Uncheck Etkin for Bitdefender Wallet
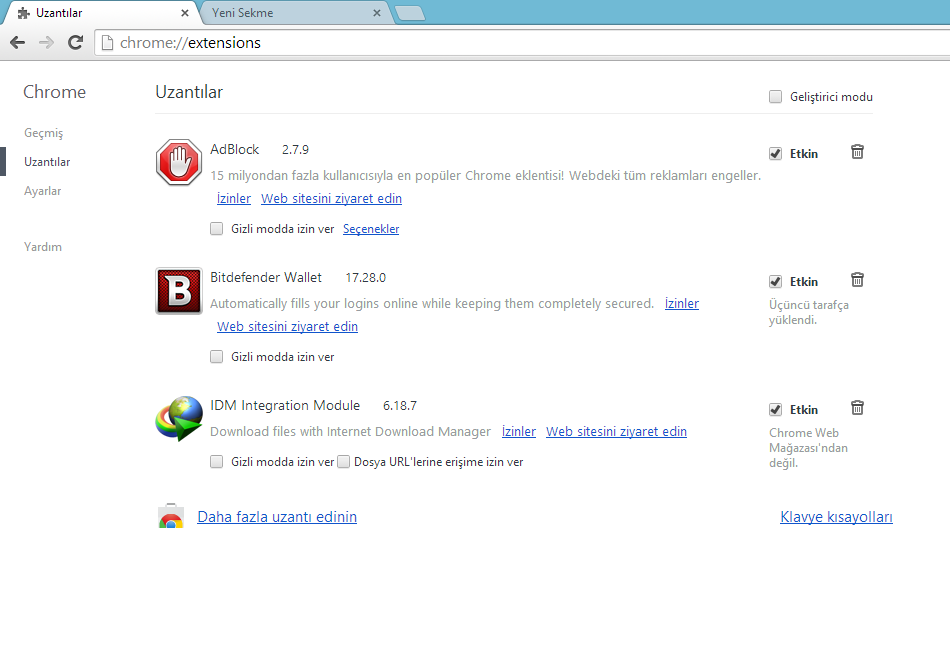This screenshot has width=950, height=660. coord(776,281)
